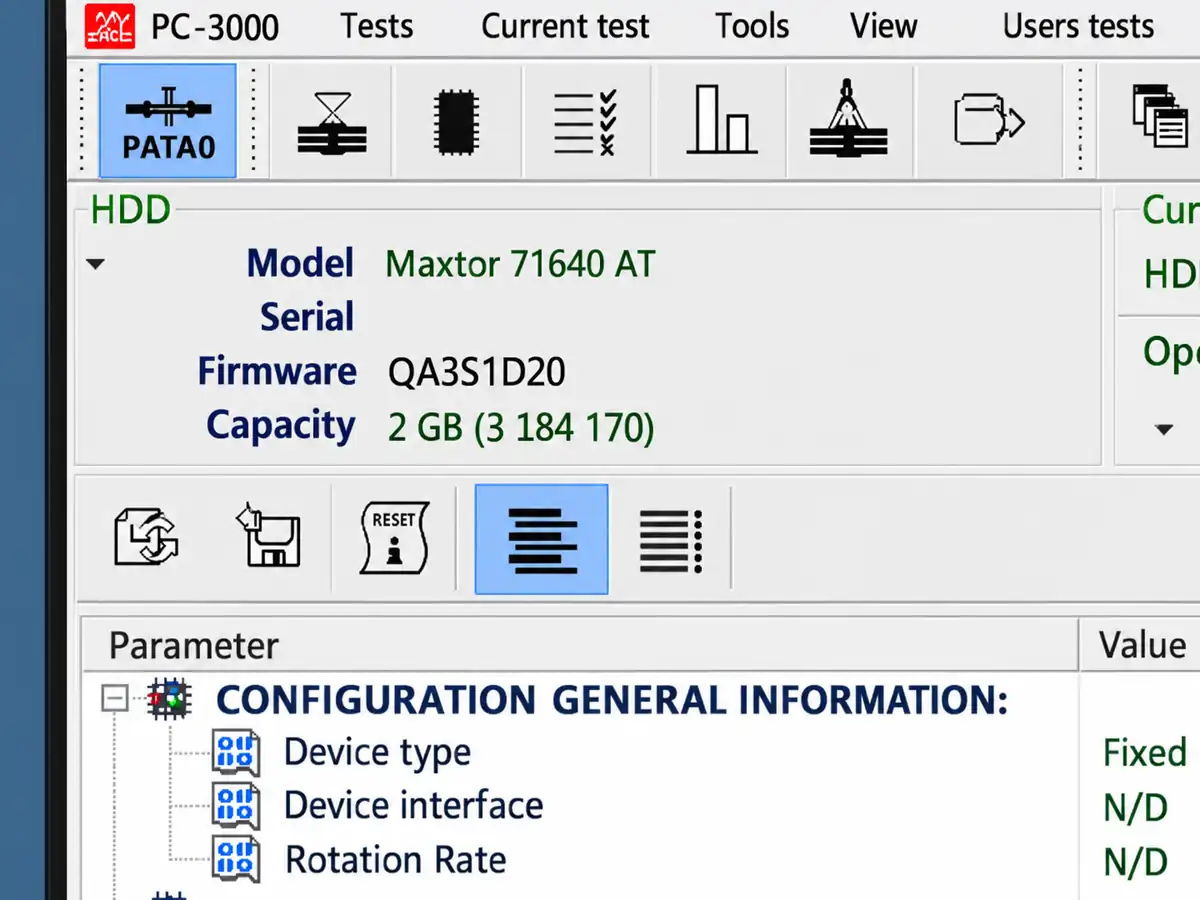
Task: Click the binary icon beside Rotation Rate
Action: (x=236, y=860)
